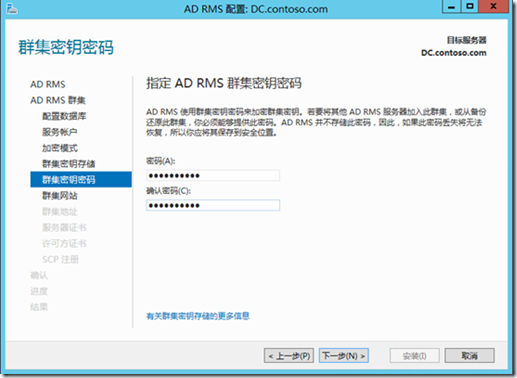
Task: Go to 配置数据库 step
Action: coord(64,116)
